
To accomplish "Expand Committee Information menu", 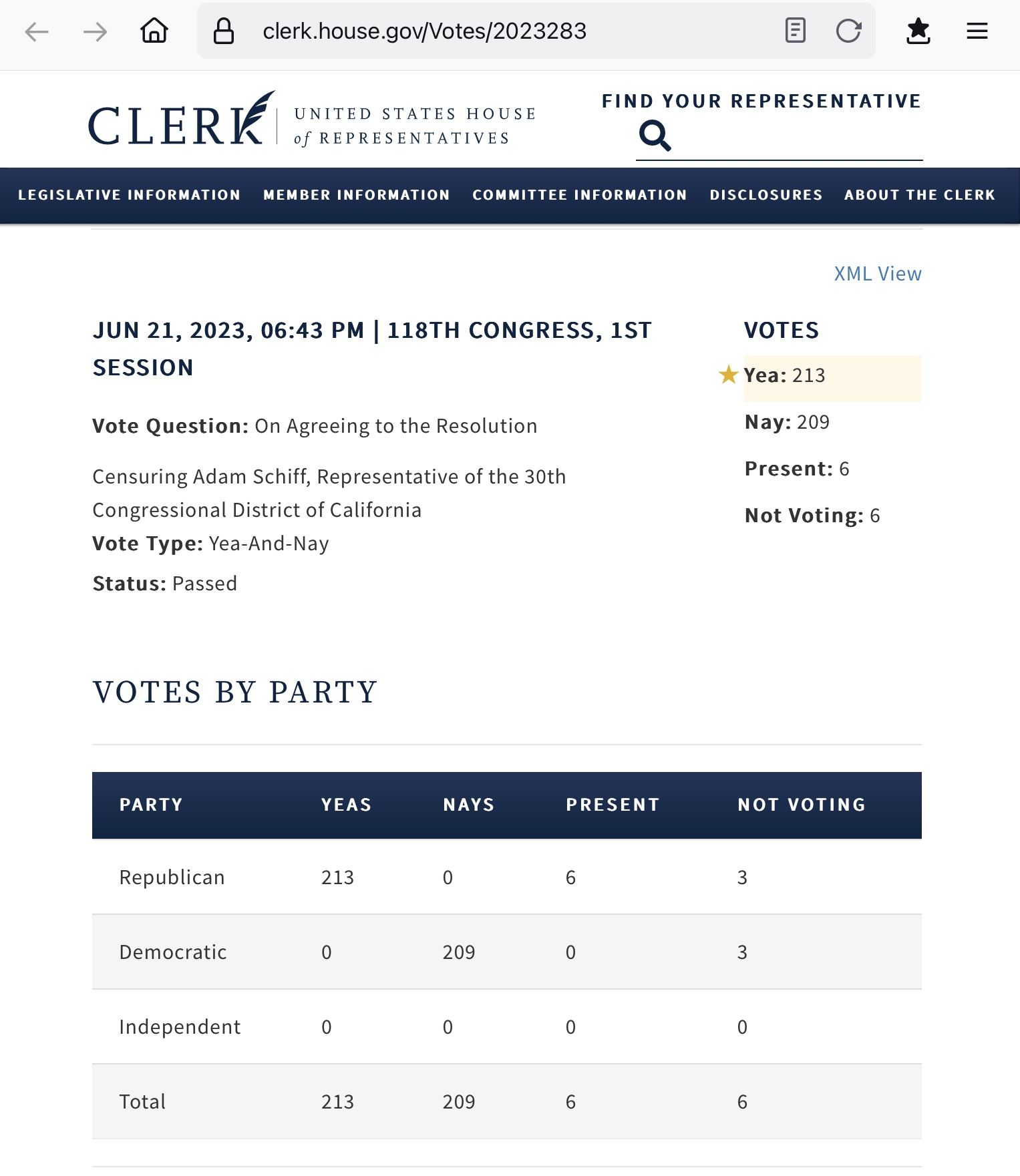I will (x=580, y=195).
